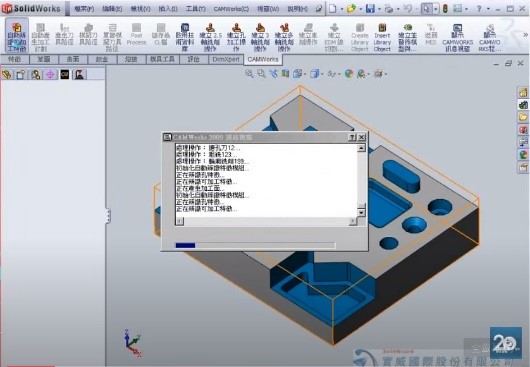Click the Save icon in the top toolbar
Image resolution: width=530 pixels, height=367 pixels.
tap(370, 9)
